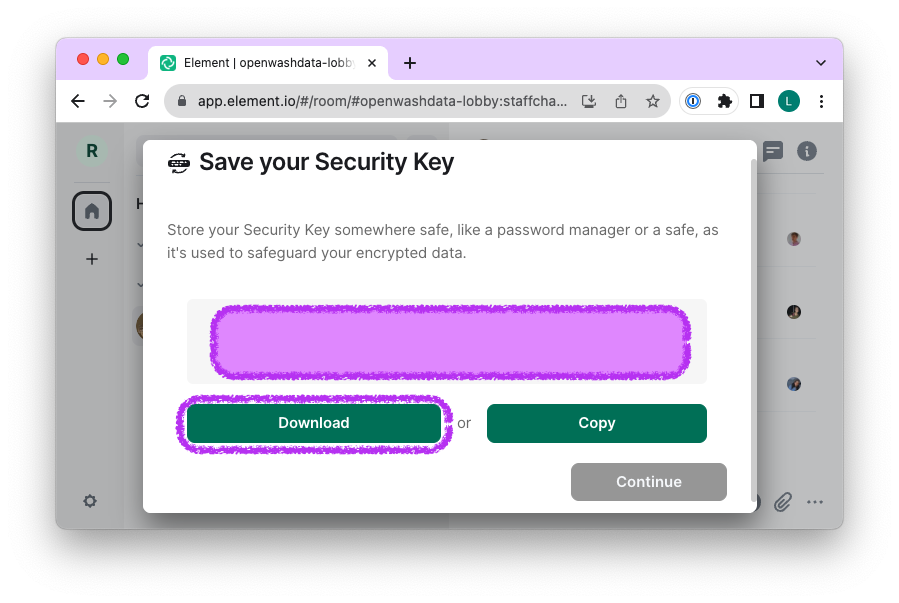Bookmark this page with star icon
Viewport: 899px width, 603px height.
(x=652, y=101)
